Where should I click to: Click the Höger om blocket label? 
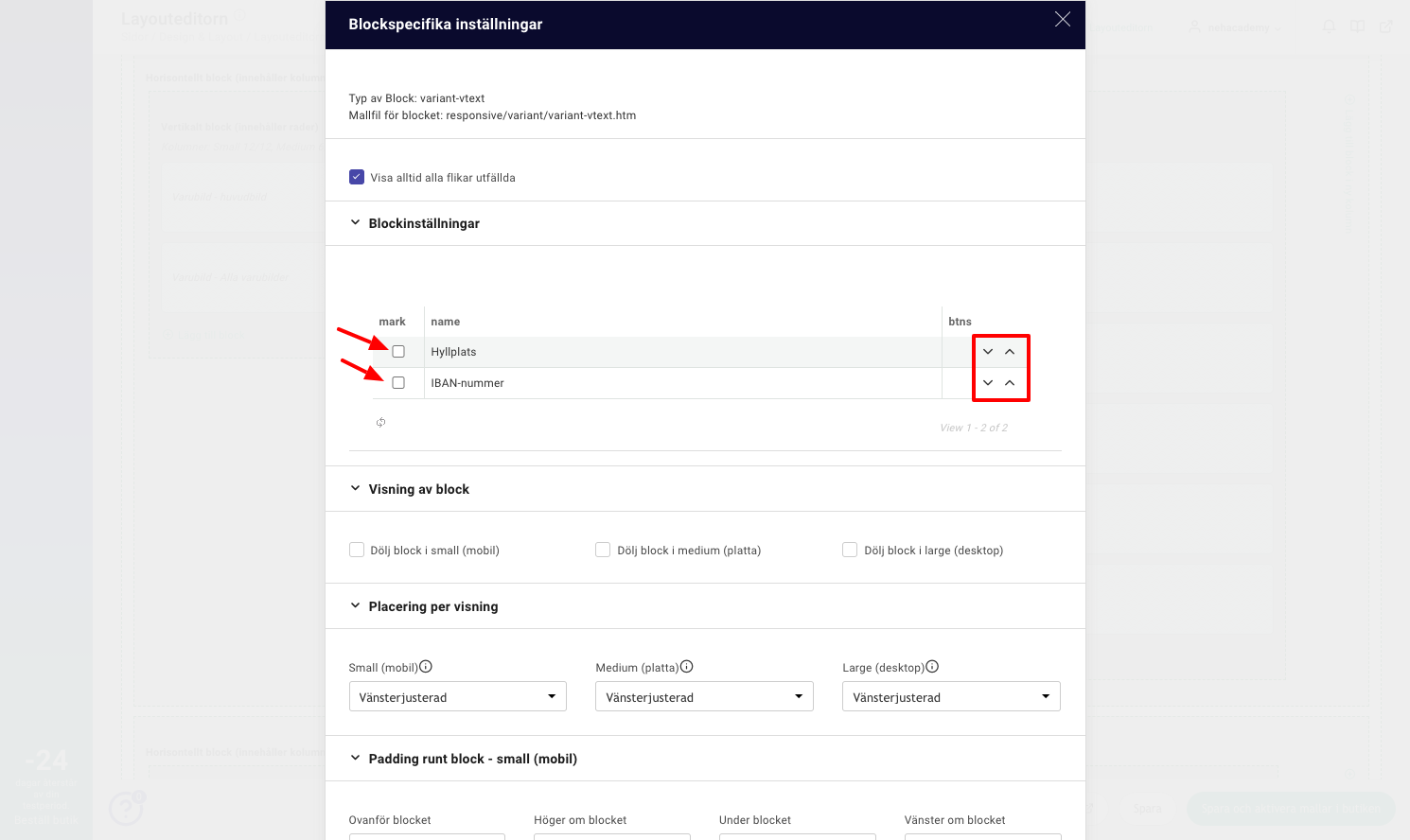580,820
